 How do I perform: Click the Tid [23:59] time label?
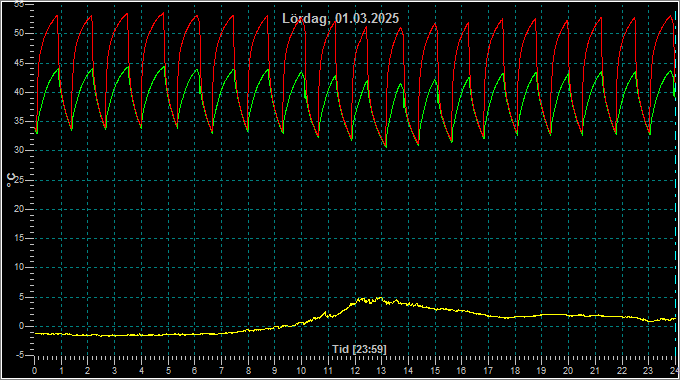[x=359, y=349]
